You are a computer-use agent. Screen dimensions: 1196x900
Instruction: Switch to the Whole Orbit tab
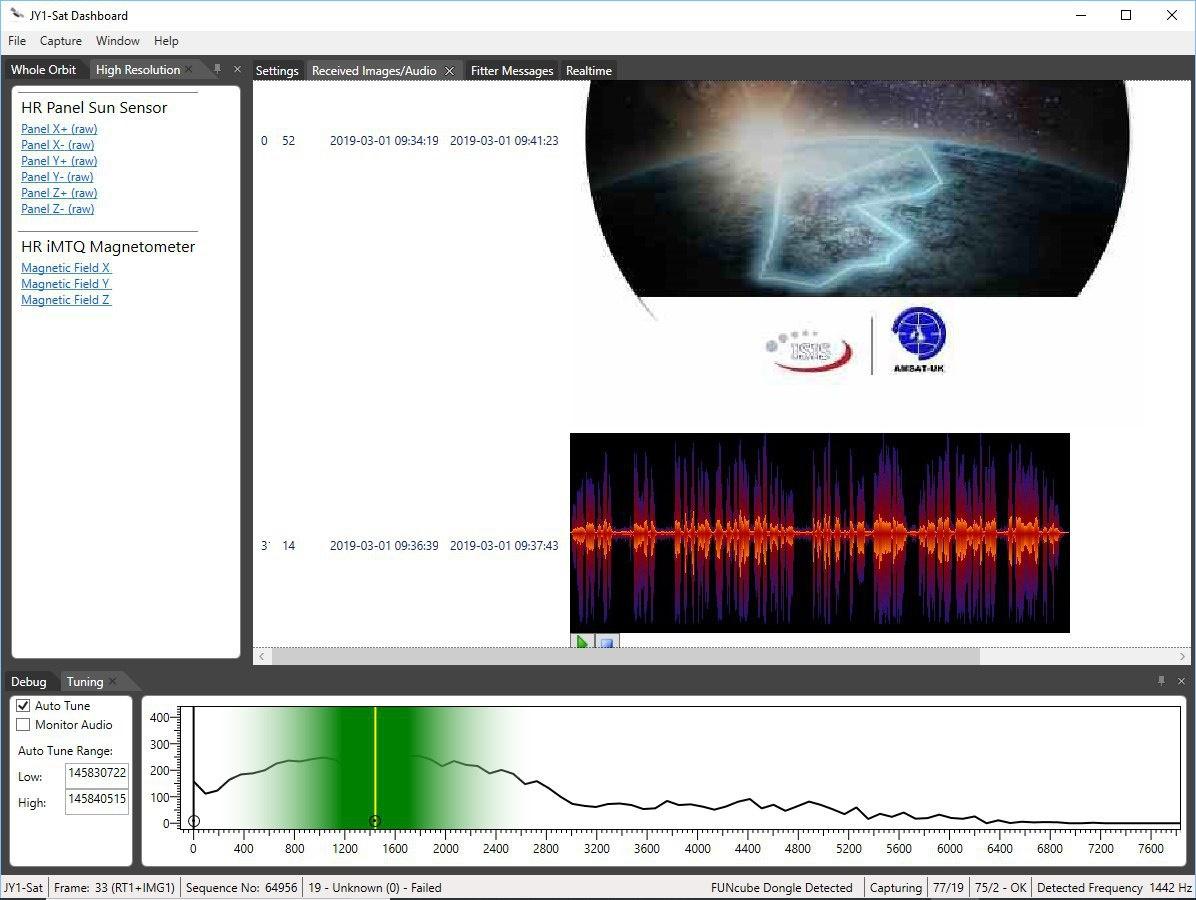click(43, 70)
